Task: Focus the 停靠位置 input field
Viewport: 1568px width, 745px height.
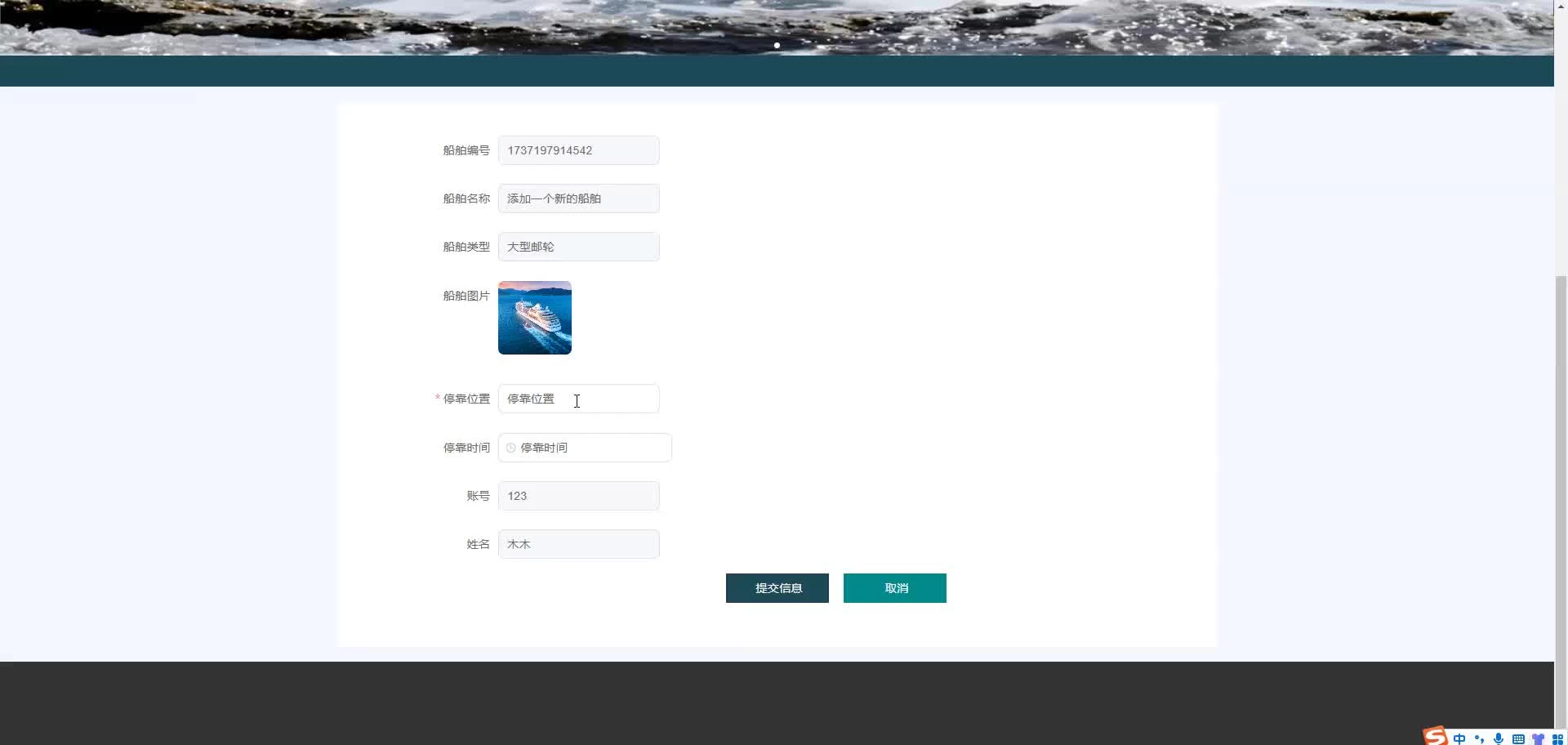Action: point(579,399)
